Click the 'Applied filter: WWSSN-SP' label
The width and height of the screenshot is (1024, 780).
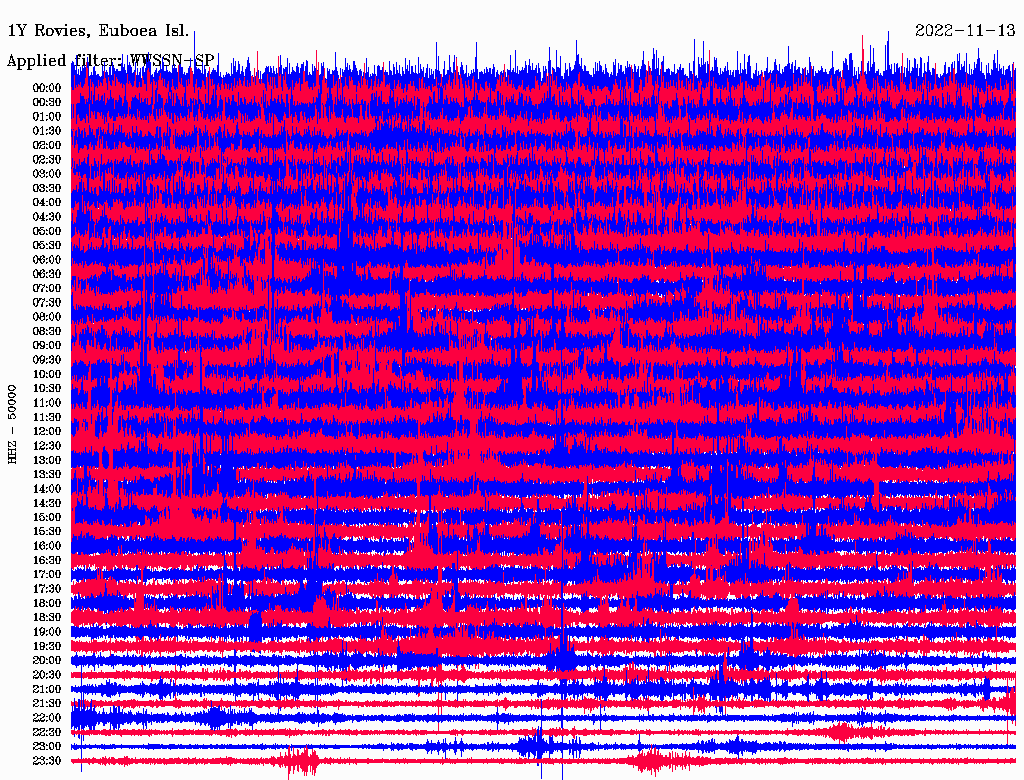(110, 61)
